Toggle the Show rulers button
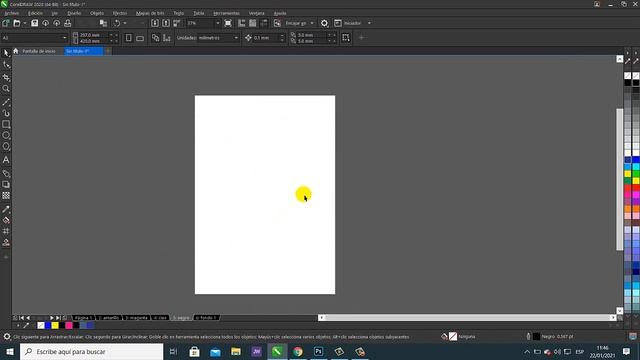640x360 pixels. (x=242, y=23)
